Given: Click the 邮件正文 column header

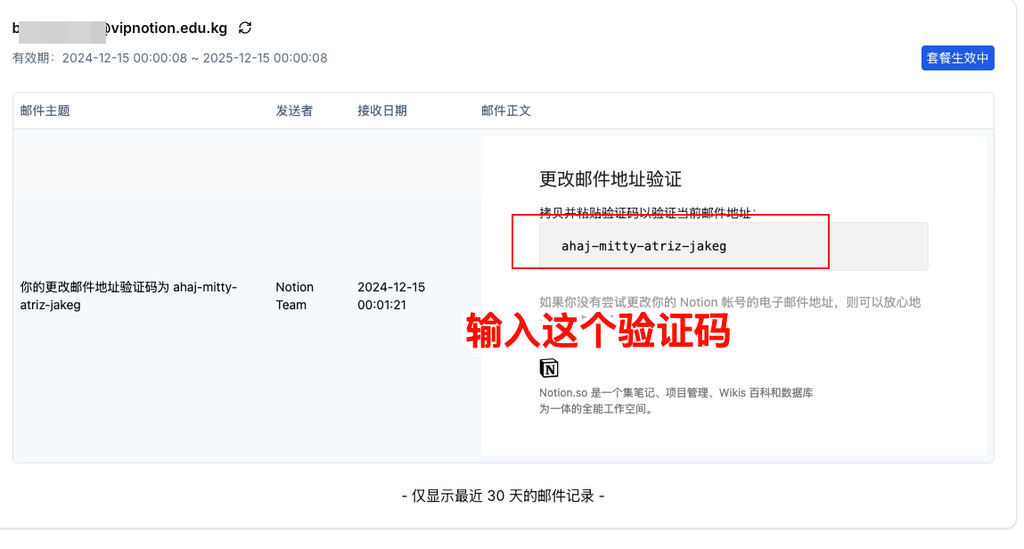Looking at the screenshot, I should [506, 110].
